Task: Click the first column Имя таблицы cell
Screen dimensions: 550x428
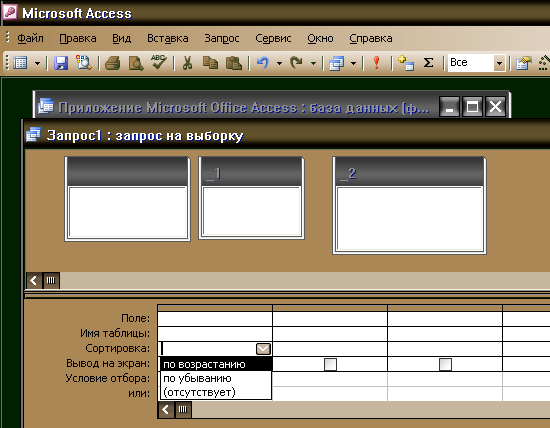Action: point(215,334)
